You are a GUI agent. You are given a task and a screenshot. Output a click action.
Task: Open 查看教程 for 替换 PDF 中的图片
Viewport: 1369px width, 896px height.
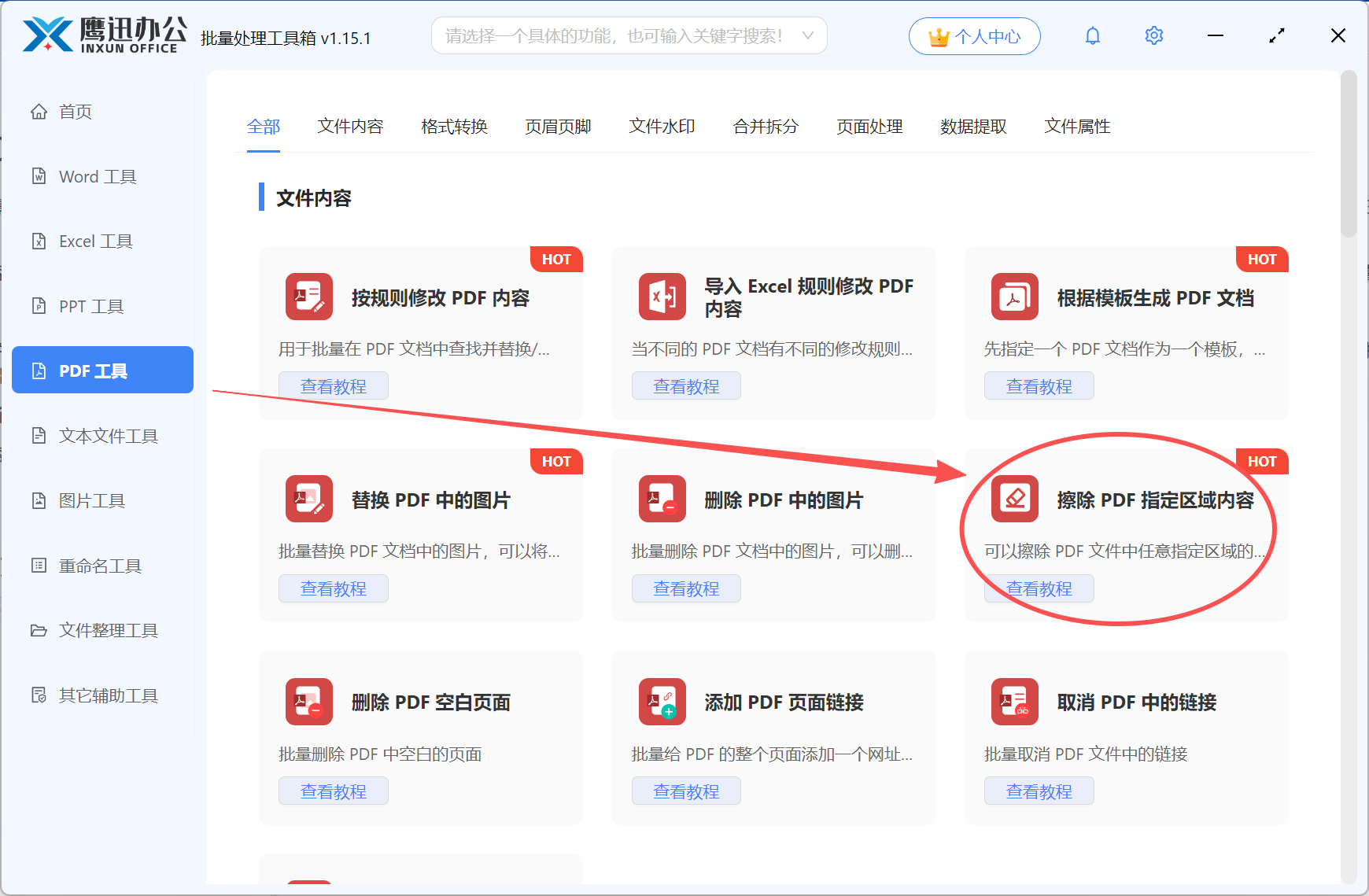(x=334, y=588)
